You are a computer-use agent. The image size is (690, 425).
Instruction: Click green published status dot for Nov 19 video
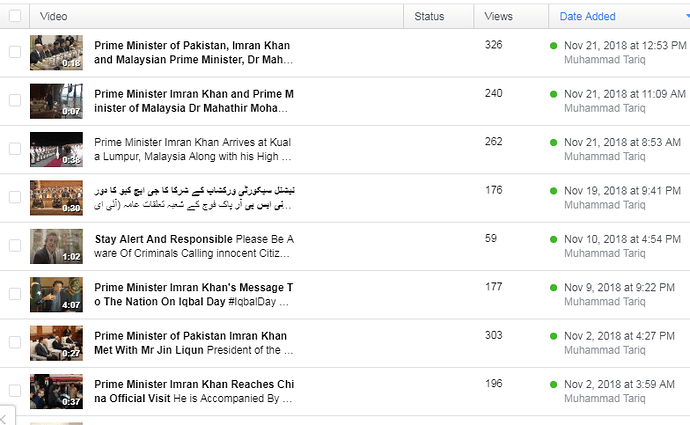[554, 191]
